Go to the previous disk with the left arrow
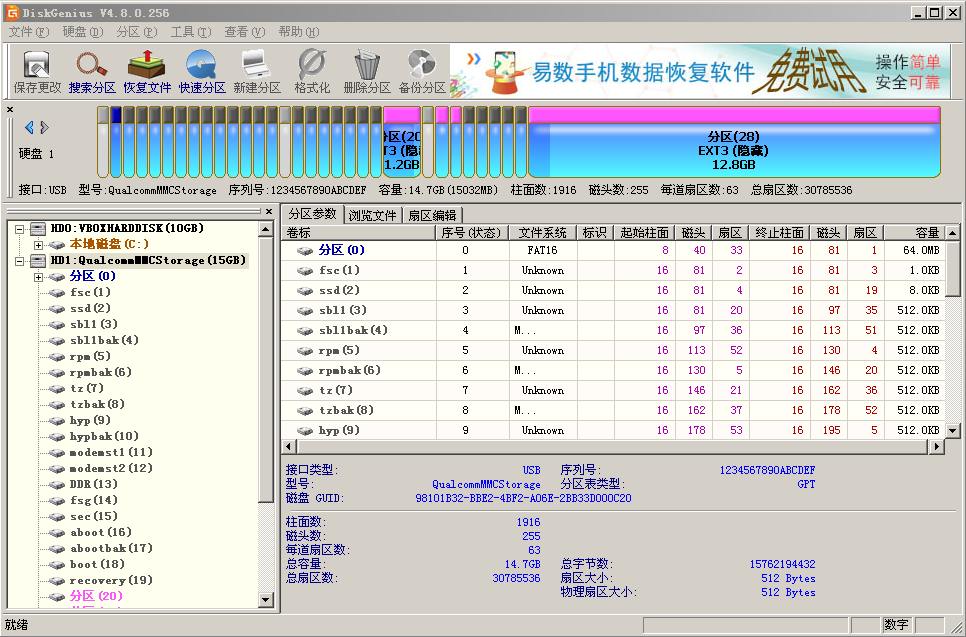The width and height of the screenshot is (966, 637). (x=29, y=127)
